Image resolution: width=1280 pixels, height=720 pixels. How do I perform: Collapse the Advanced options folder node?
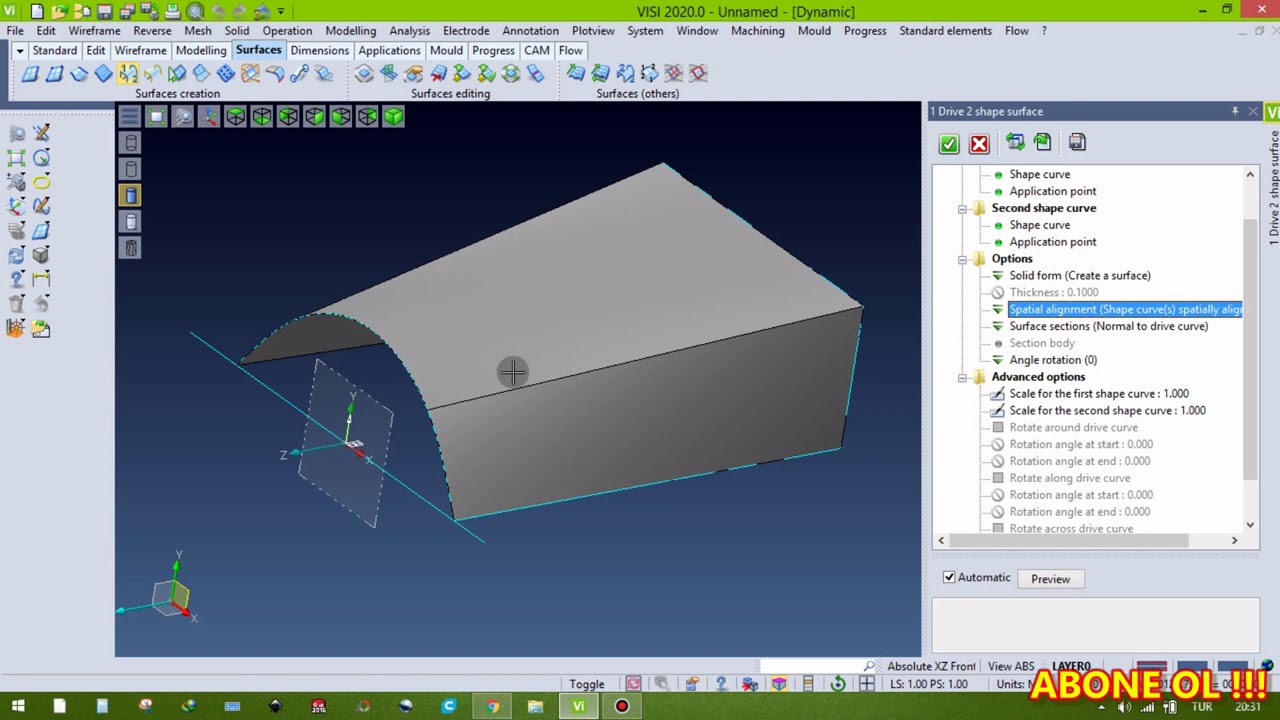962,377
